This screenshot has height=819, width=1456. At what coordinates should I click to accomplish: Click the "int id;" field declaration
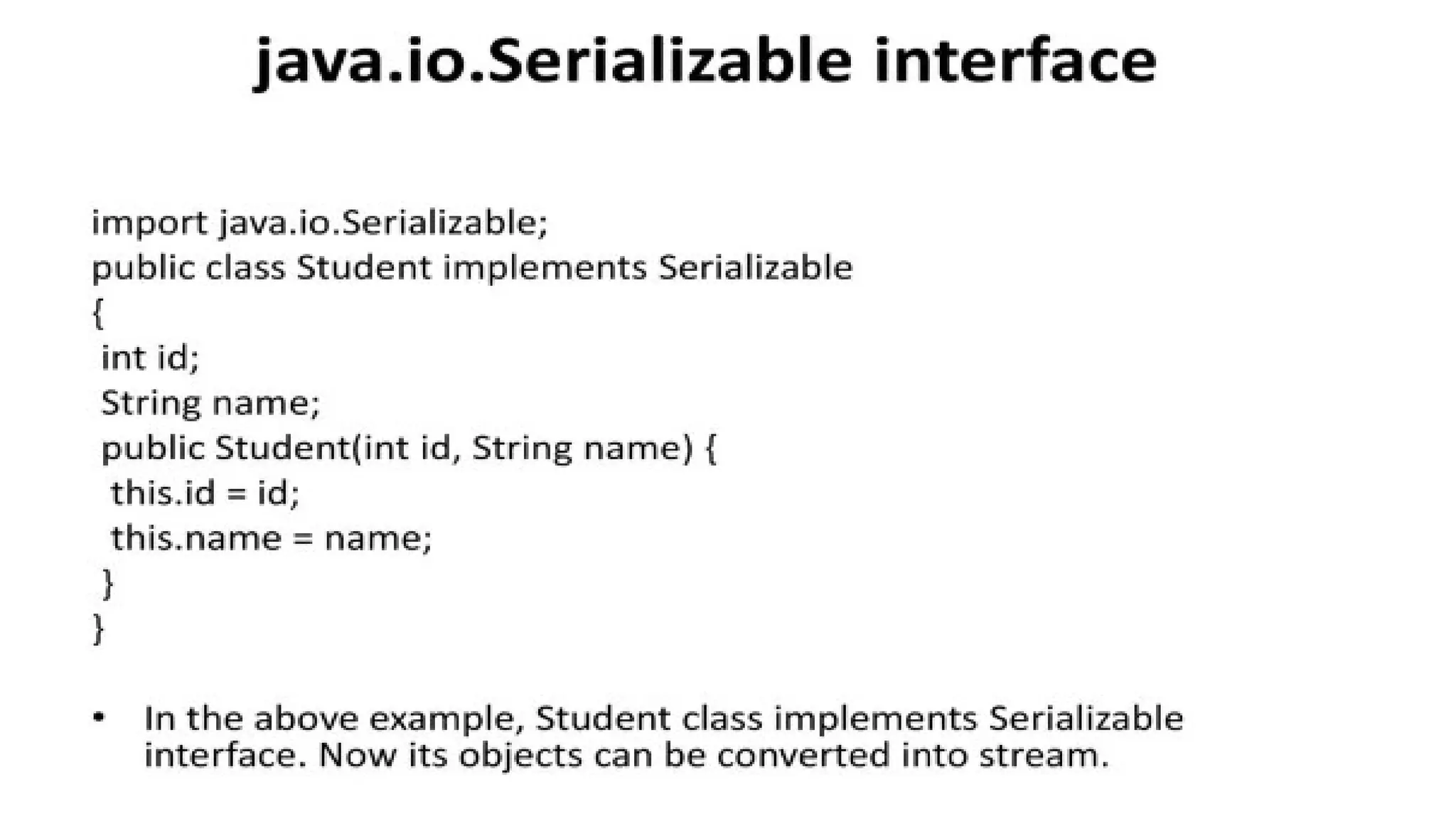(150, 358)
